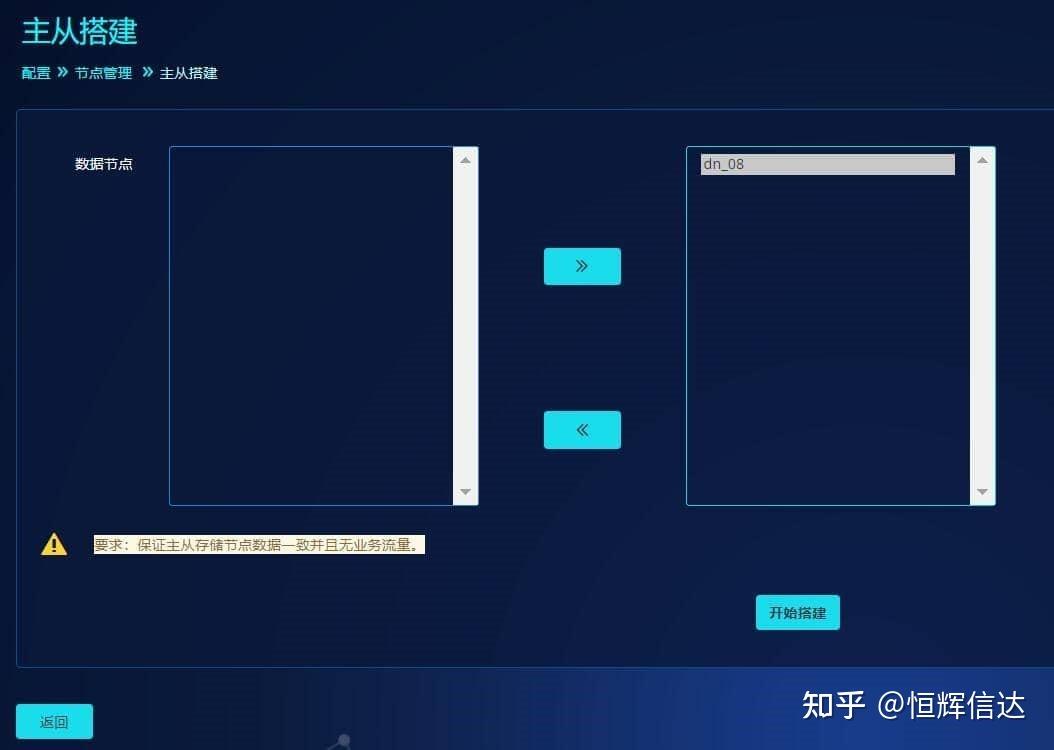Click the 主从搭建 page title
The height and width of the screenshot is (750, 1054).
click(x=78, y=32)
